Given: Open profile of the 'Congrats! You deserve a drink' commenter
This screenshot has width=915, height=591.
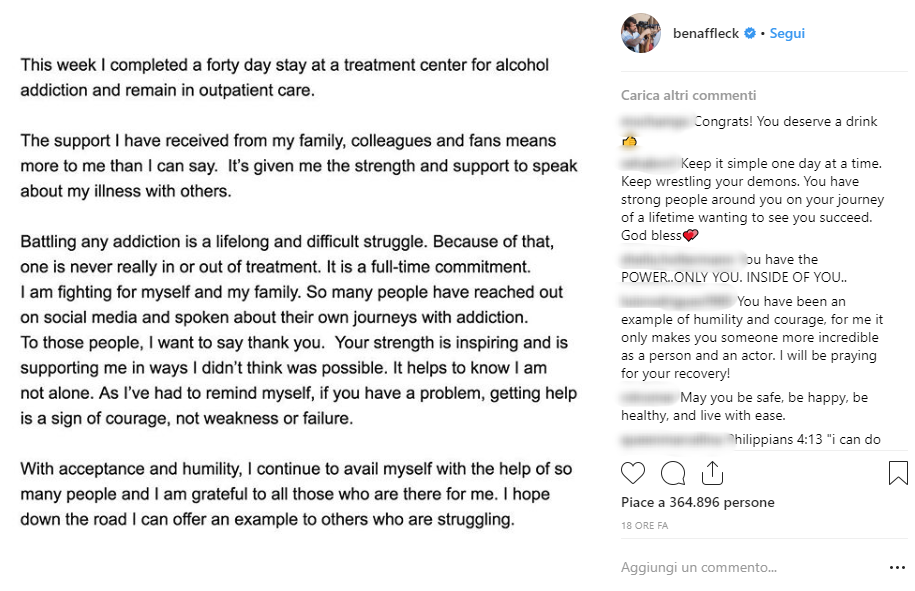Looking at the screenshot, I should (x=656, y=122).
